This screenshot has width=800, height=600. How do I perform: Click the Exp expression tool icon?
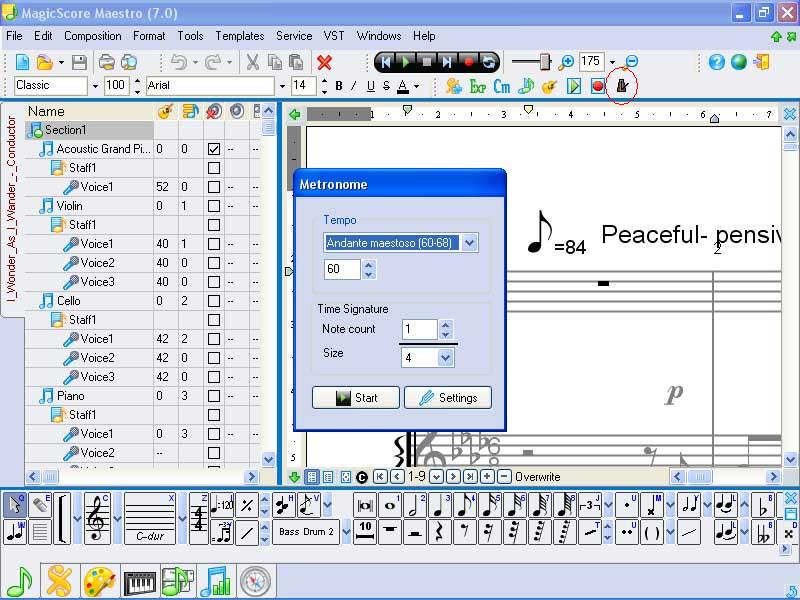click(478, 86)
